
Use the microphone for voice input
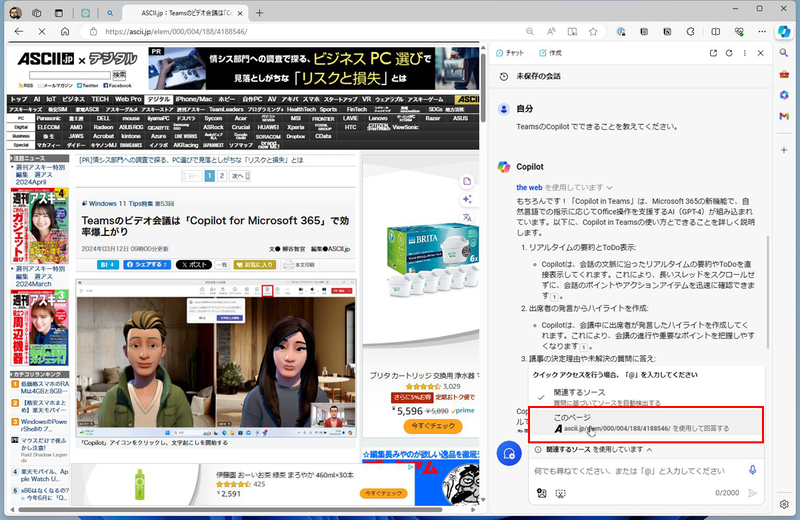point(752,470)
